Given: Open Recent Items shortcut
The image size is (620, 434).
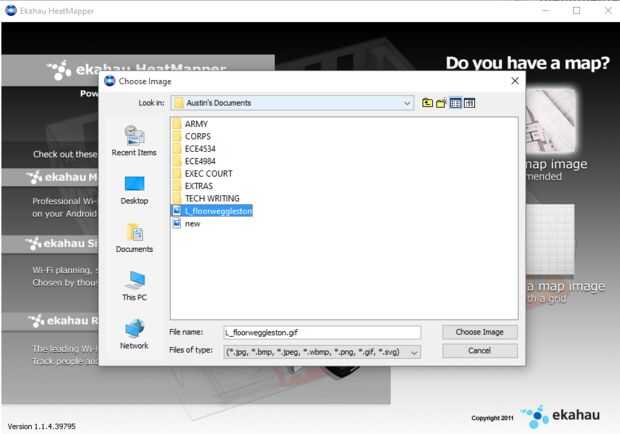Looking at the screenshot, I should (134, 140).
